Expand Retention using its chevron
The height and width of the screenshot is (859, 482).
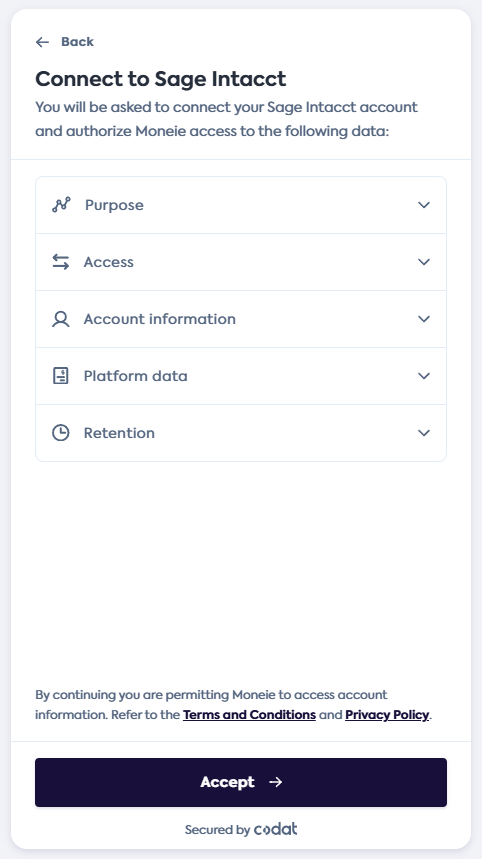pyautogui.click(x=424, y=433)
